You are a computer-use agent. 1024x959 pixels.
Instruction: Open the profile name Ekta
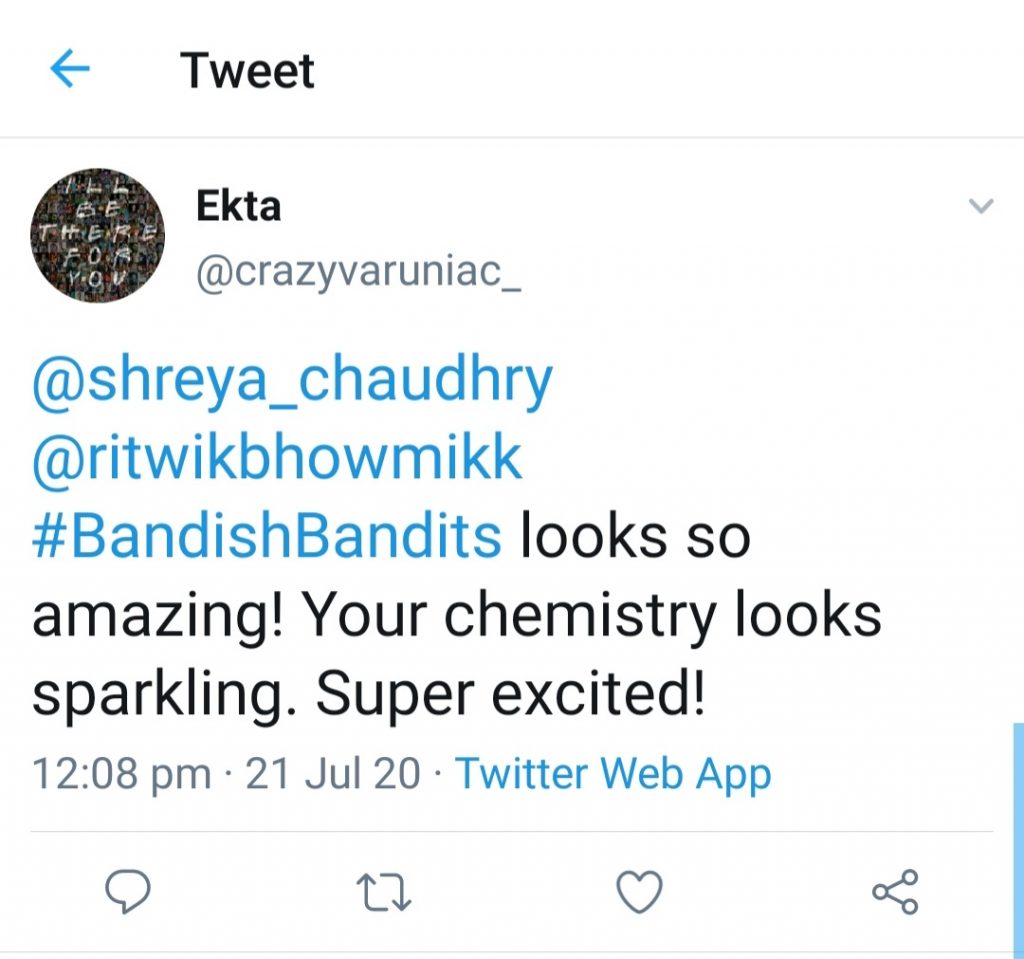click(238, 206)
